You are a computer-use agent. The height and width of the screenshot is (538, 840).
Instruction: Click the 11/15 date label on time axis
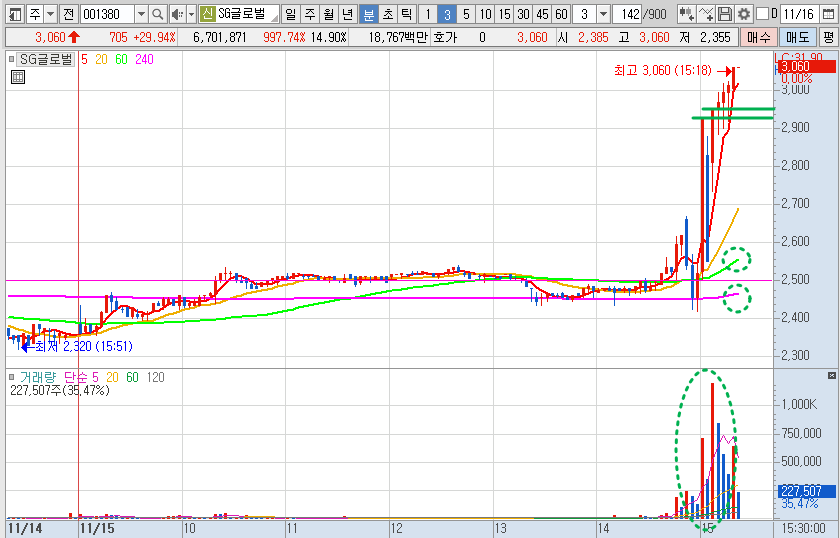(x=97, y=528)
